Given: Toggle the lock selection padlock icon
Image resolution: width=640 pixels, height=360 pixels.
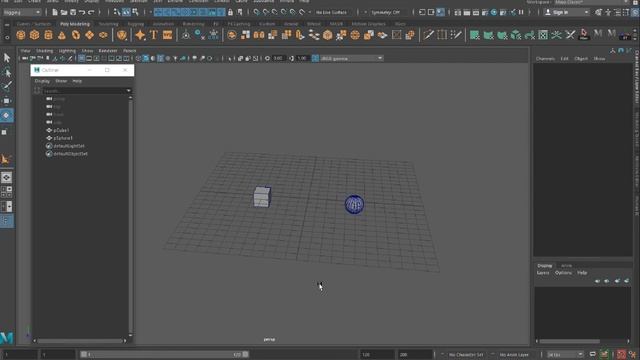Looking at the screenshot, I should pos(231,12).
